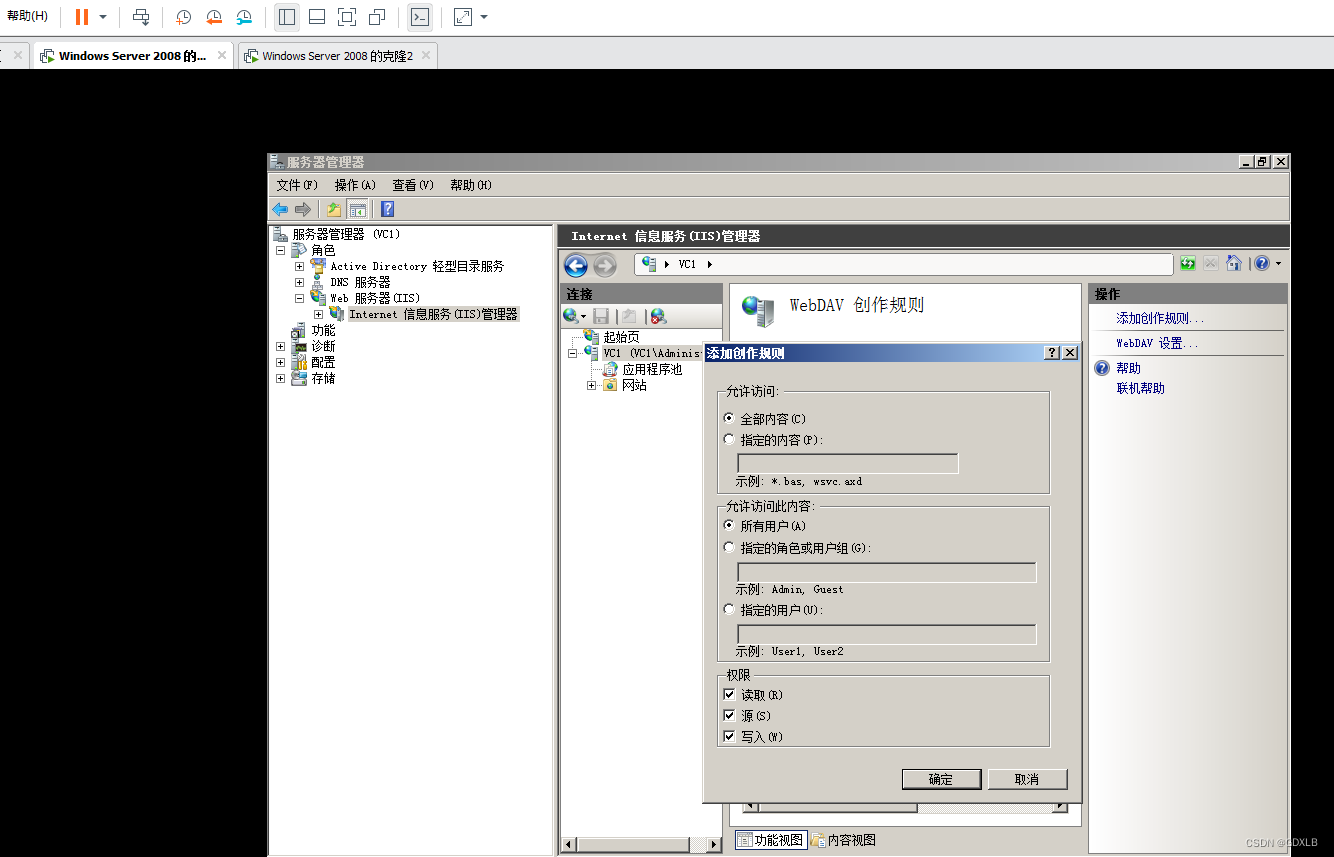Click the up-one-level folder icon

(334, 209)
